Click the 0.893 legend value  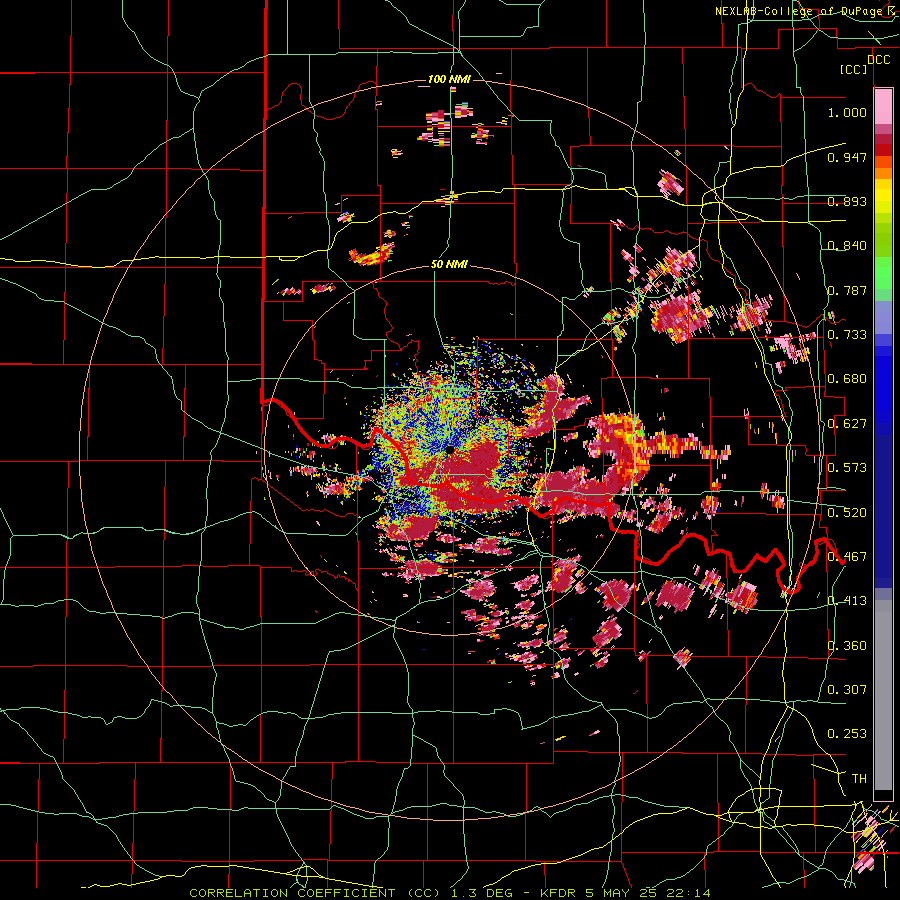coord(847,201)
